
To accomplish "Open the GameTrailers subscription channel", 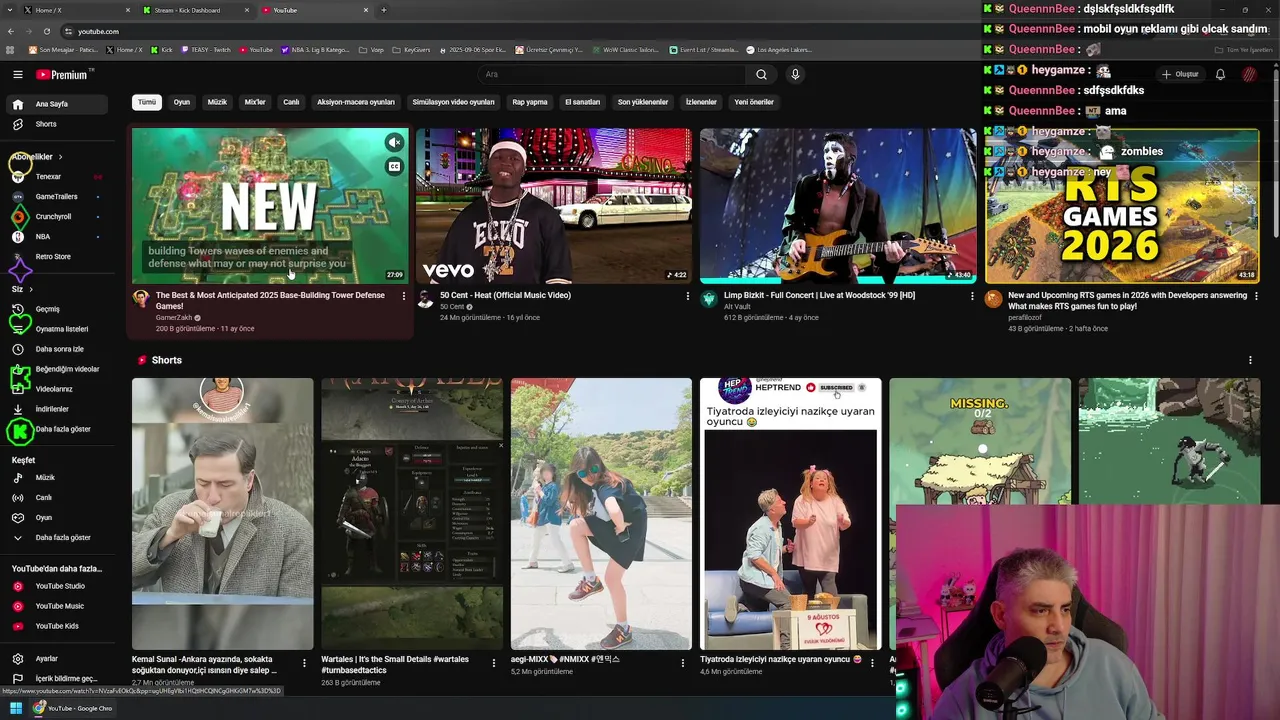I will coord(56,197).
